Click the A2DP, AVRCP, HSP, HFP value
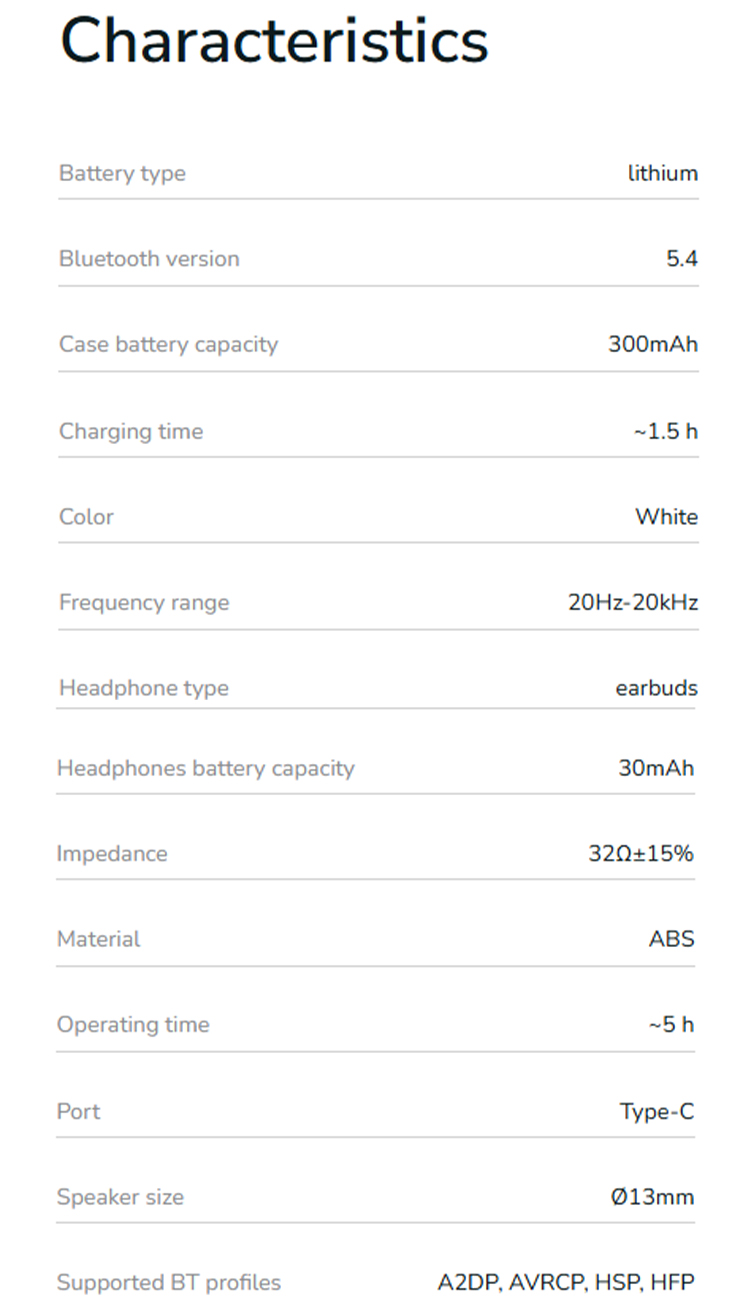750x1300 pixels. pos(566,1282)
